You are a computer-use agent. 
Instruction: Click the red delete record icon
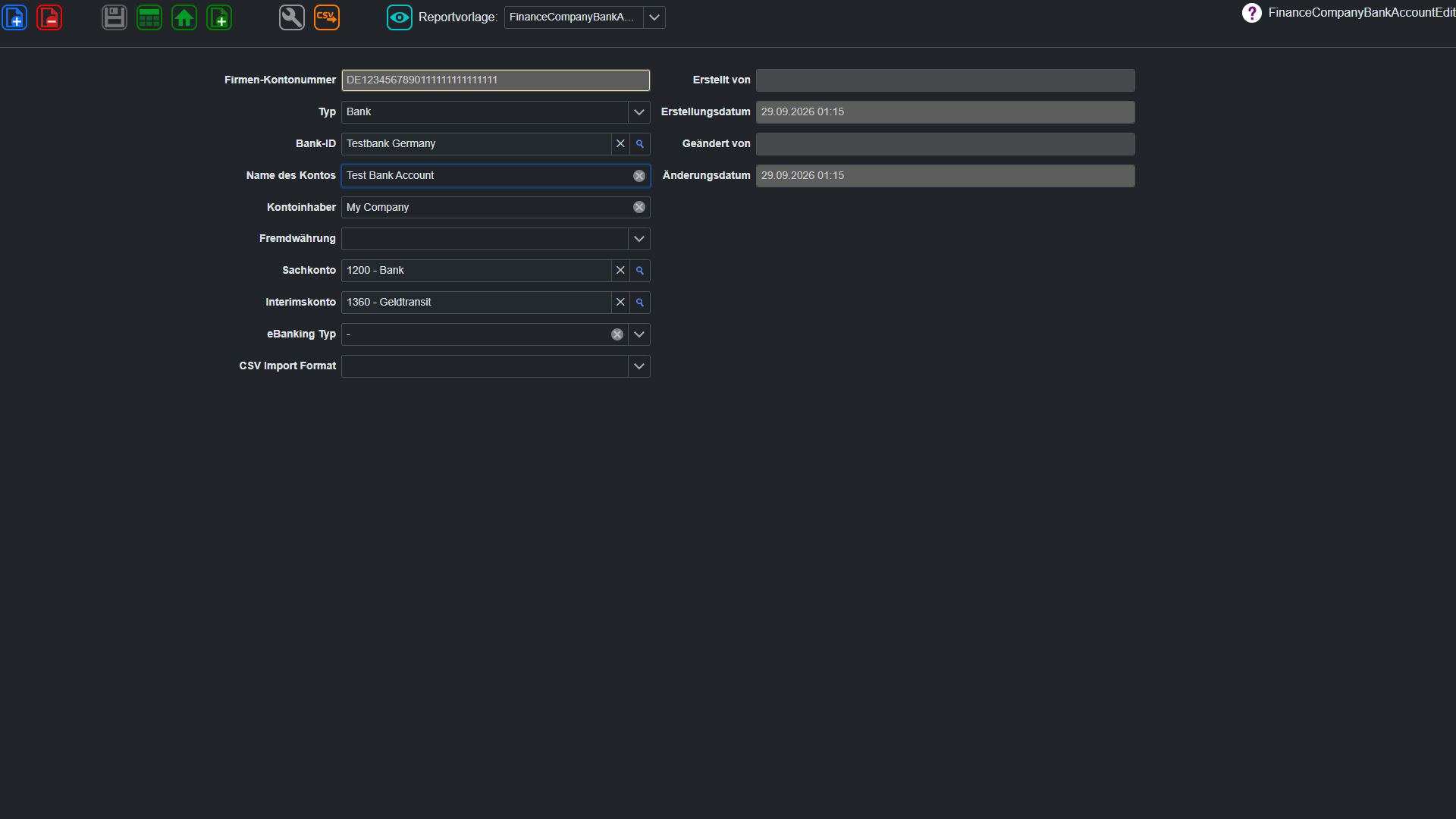click(x=49, y=17)
